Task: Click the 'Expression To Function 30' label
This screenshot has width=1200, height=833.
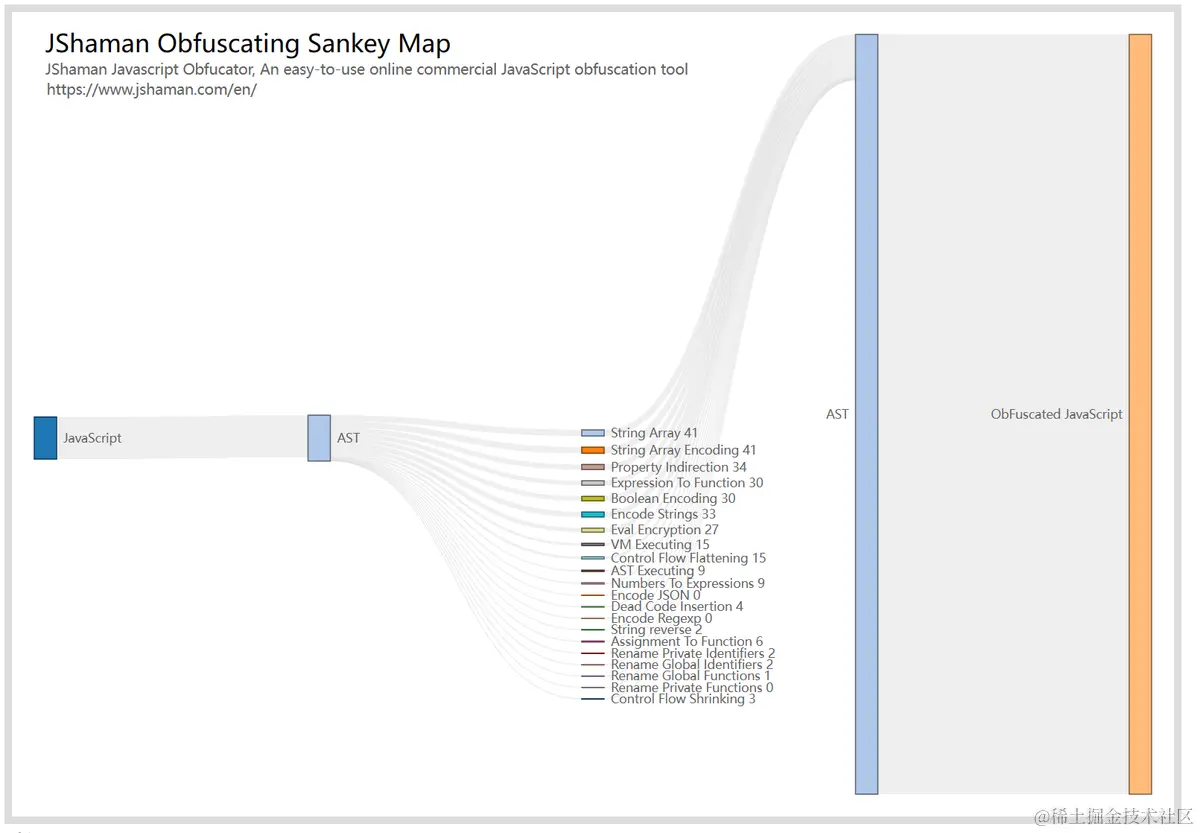Action: pos(687,483)
